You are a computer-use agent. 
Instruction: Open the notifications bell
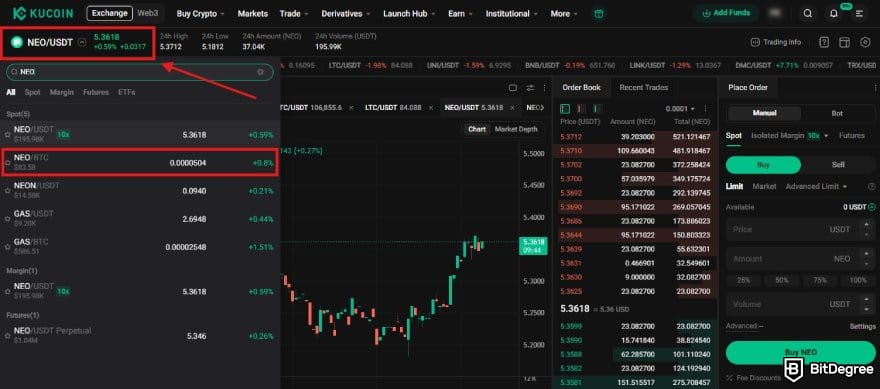pyautogui.click(x=834, y=13)
